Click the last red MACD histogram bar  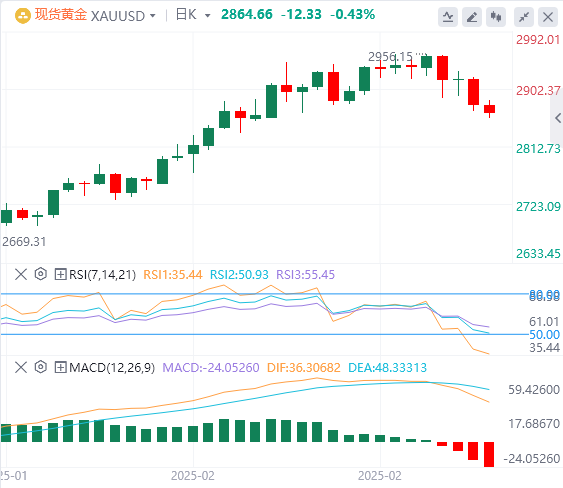point(489,454)
